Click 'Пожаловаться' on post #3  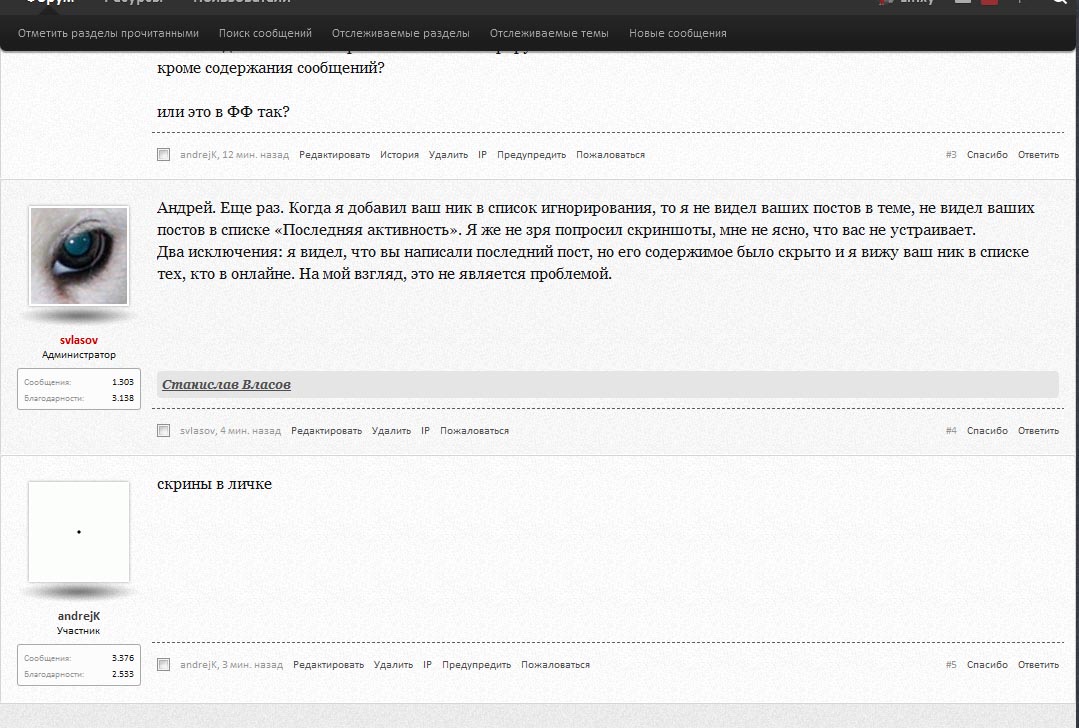(x=610, y=155)
